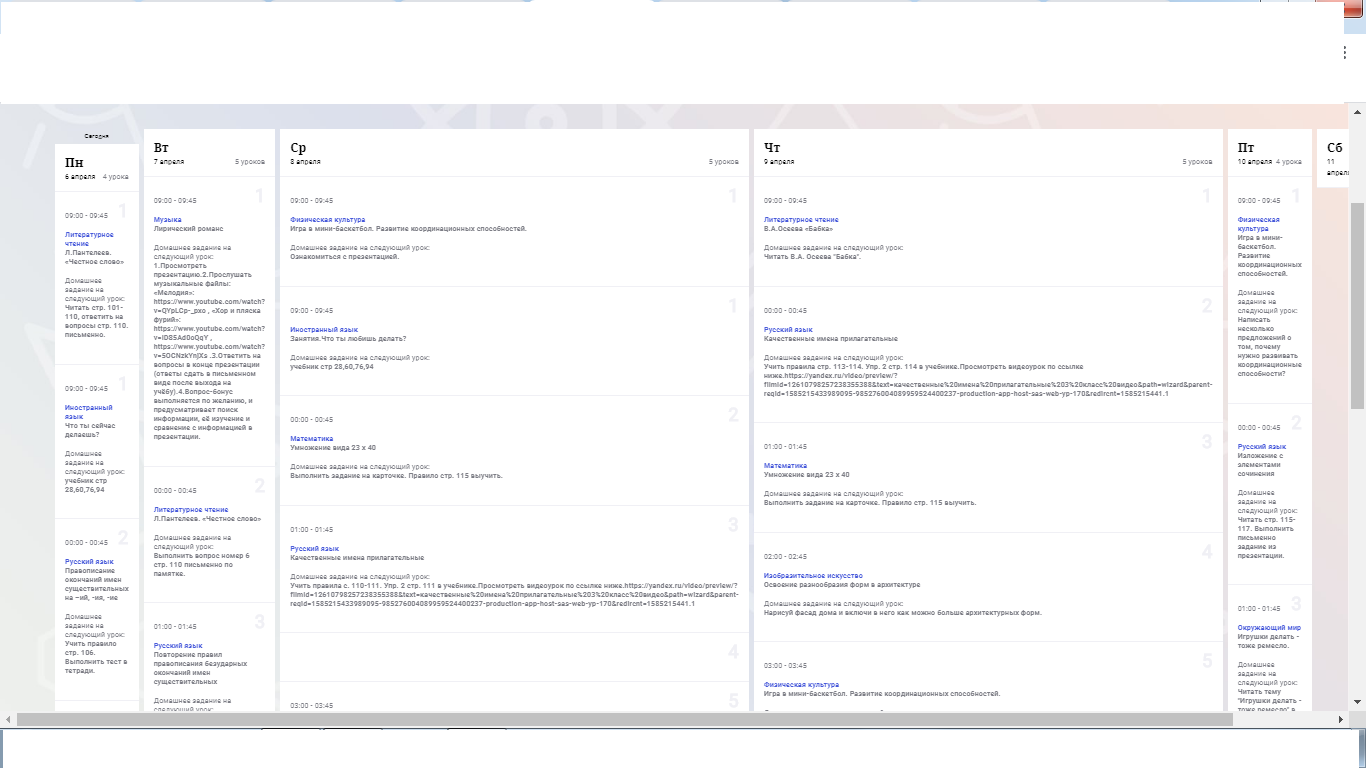1366x768 pixels.
Task: Open Thursday's Математика lesson
Action: tap(785, 465)
